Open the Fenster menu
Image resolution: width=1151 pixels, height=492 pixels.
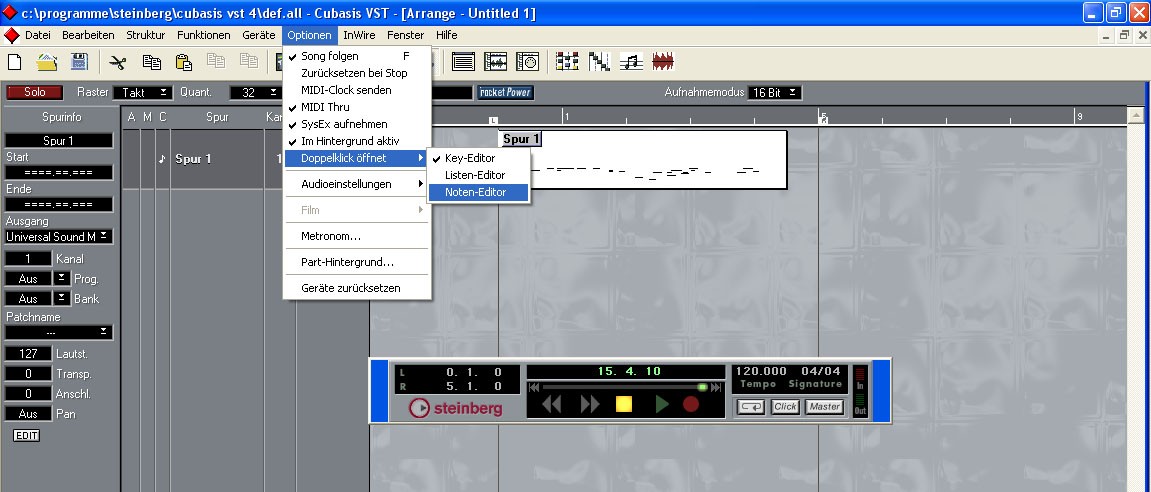(x=406, y=35)
